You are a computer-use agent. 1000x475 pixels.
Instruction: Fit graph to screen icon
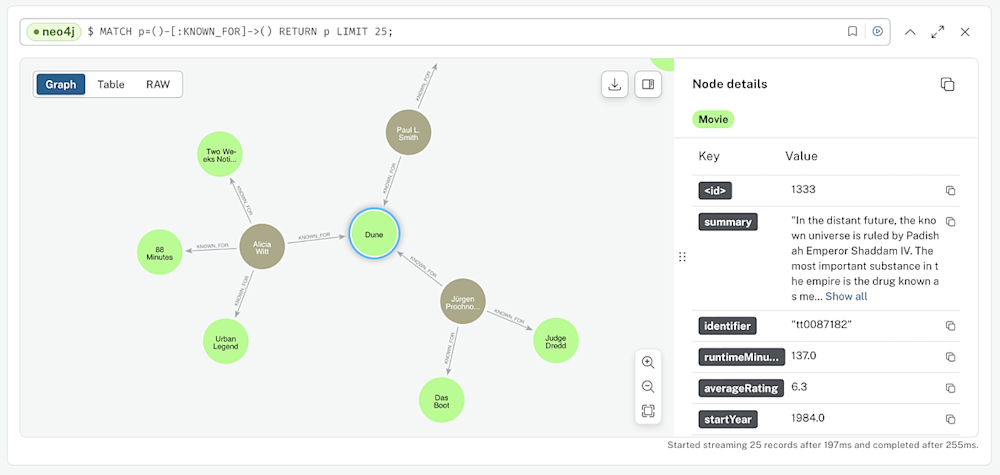coord(648,411)
